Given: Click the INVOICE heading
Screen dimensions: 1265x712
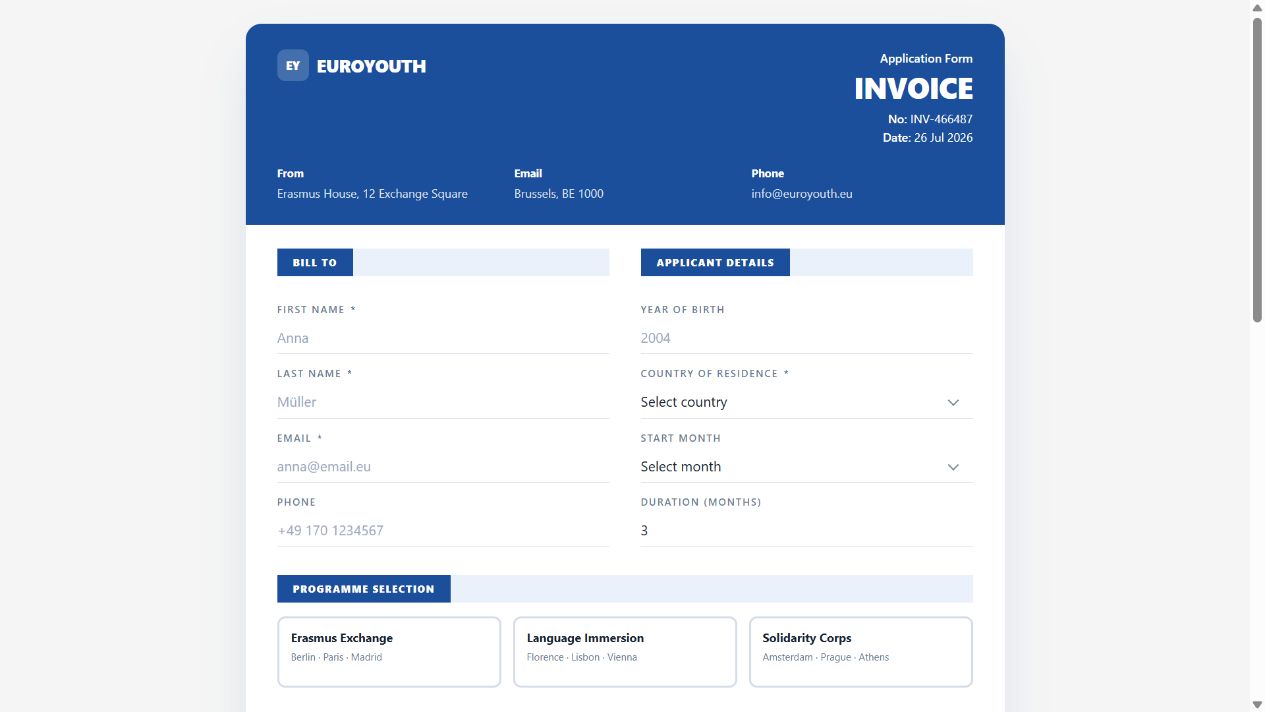Looking at the screenshot, I should pyautogui.click(x=913, y=89).
